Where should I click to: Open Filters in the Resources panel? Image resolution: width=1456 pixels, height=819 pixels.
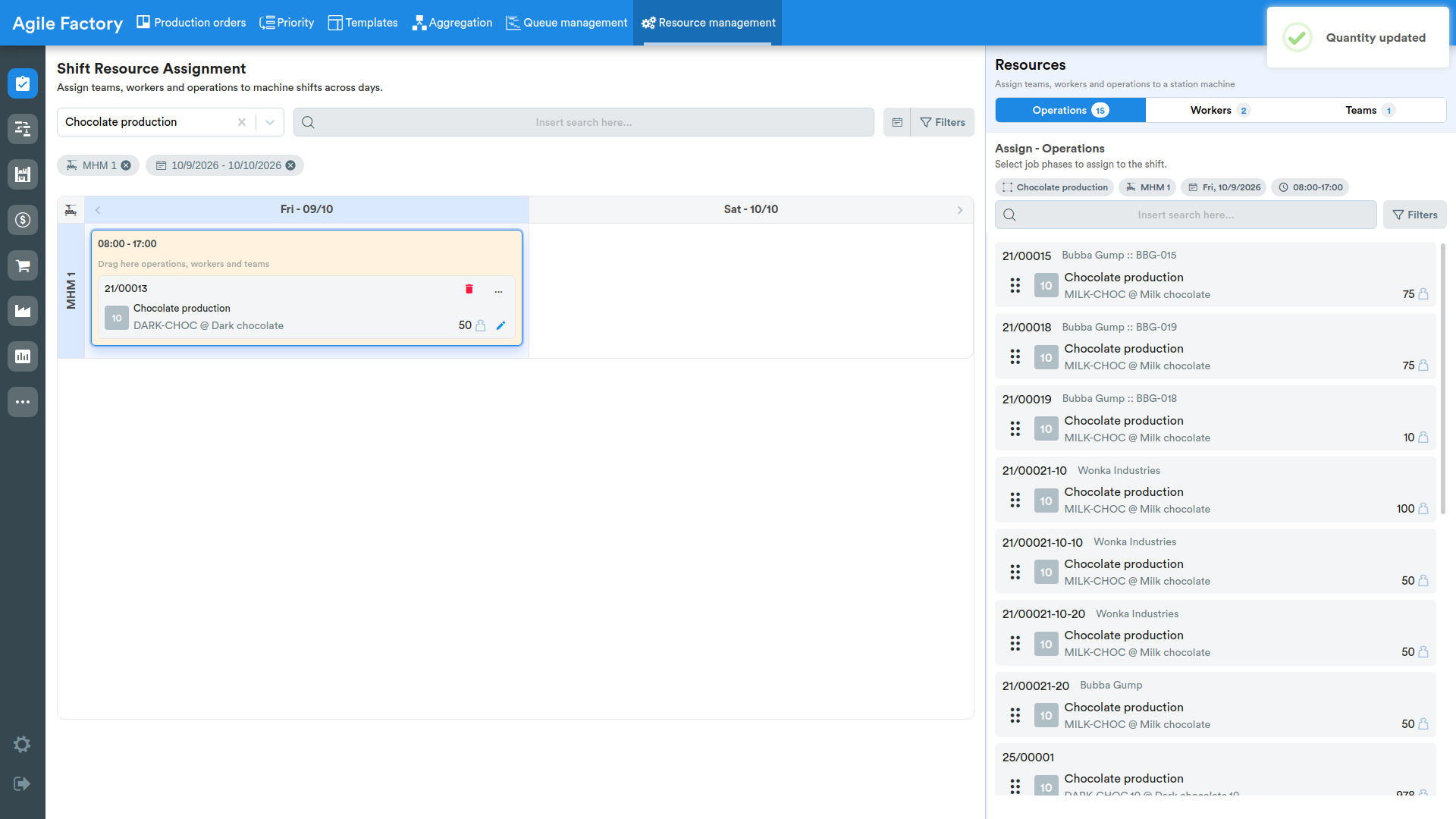point(1415,215)
